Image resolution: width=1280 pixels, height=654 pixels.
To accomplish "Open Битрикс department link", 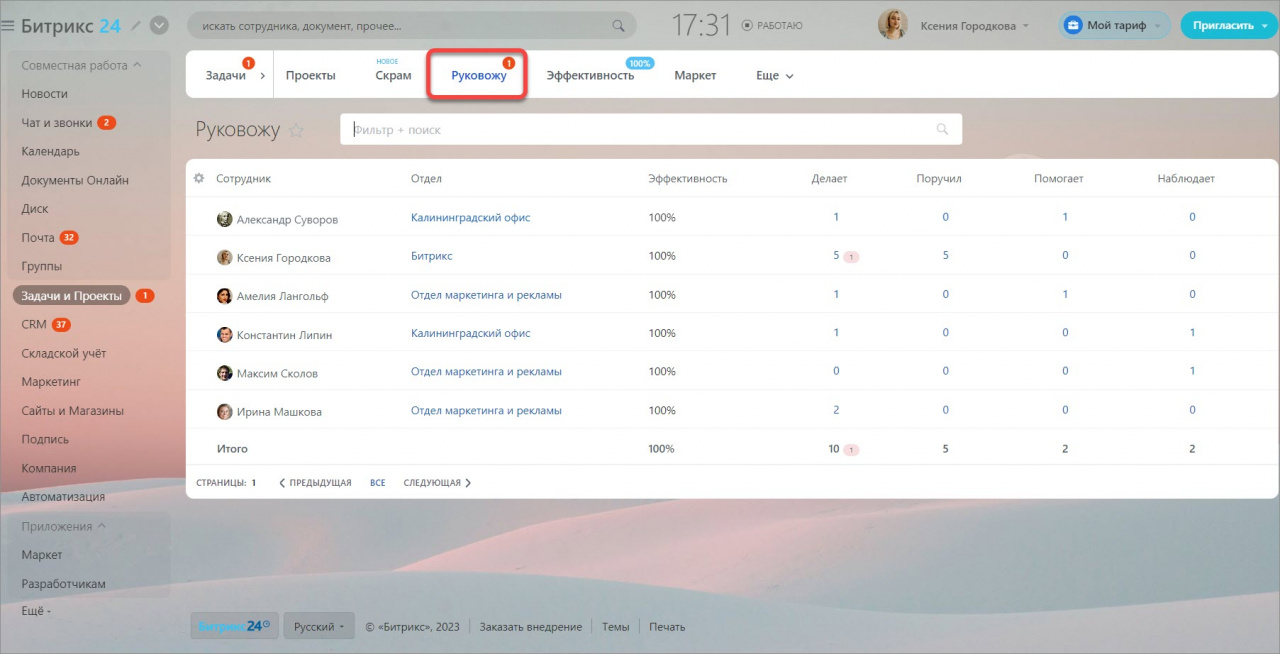I will click(x=431, y=256).
